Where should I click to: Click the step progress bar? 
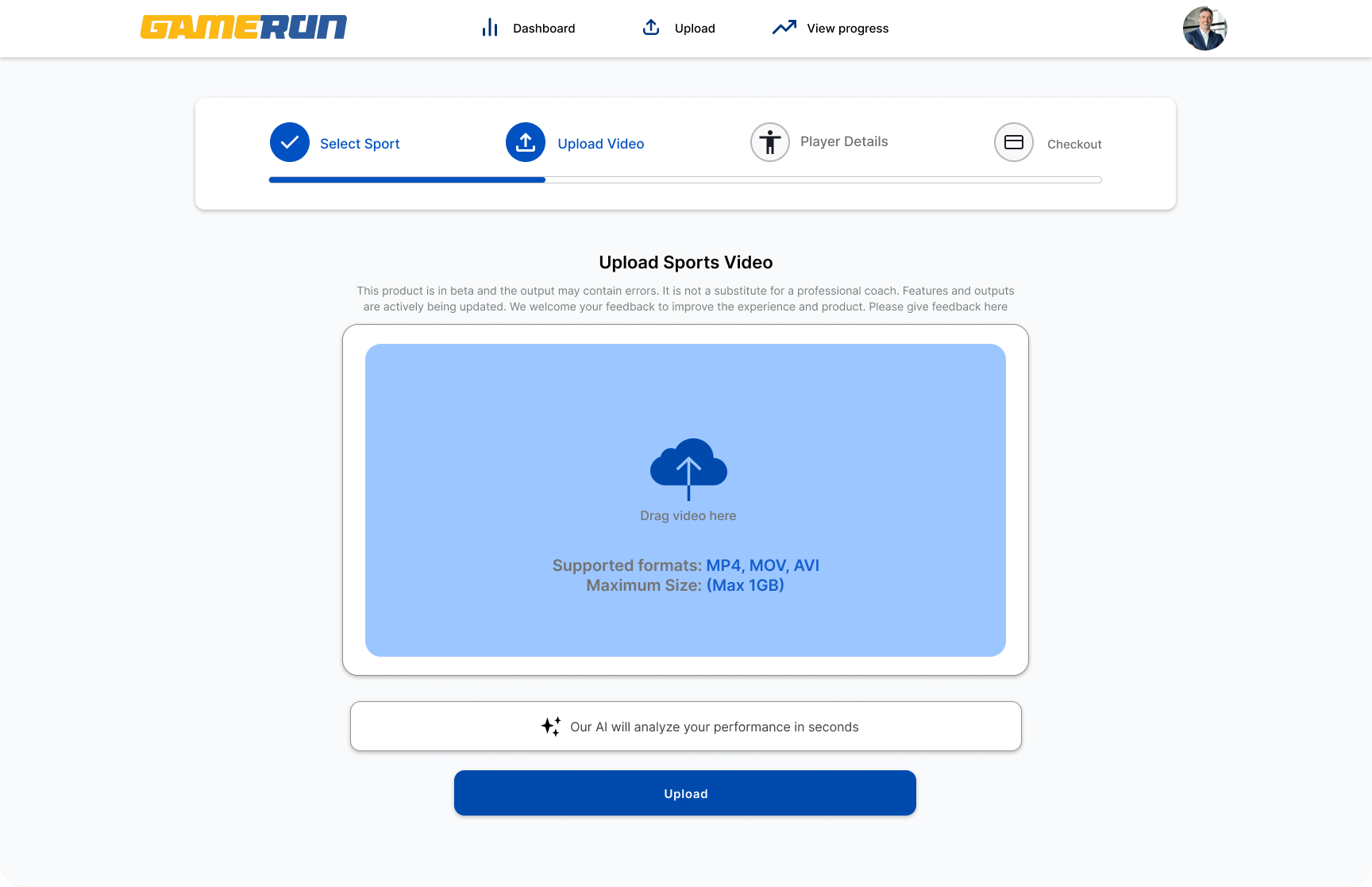tap(685, 180)
